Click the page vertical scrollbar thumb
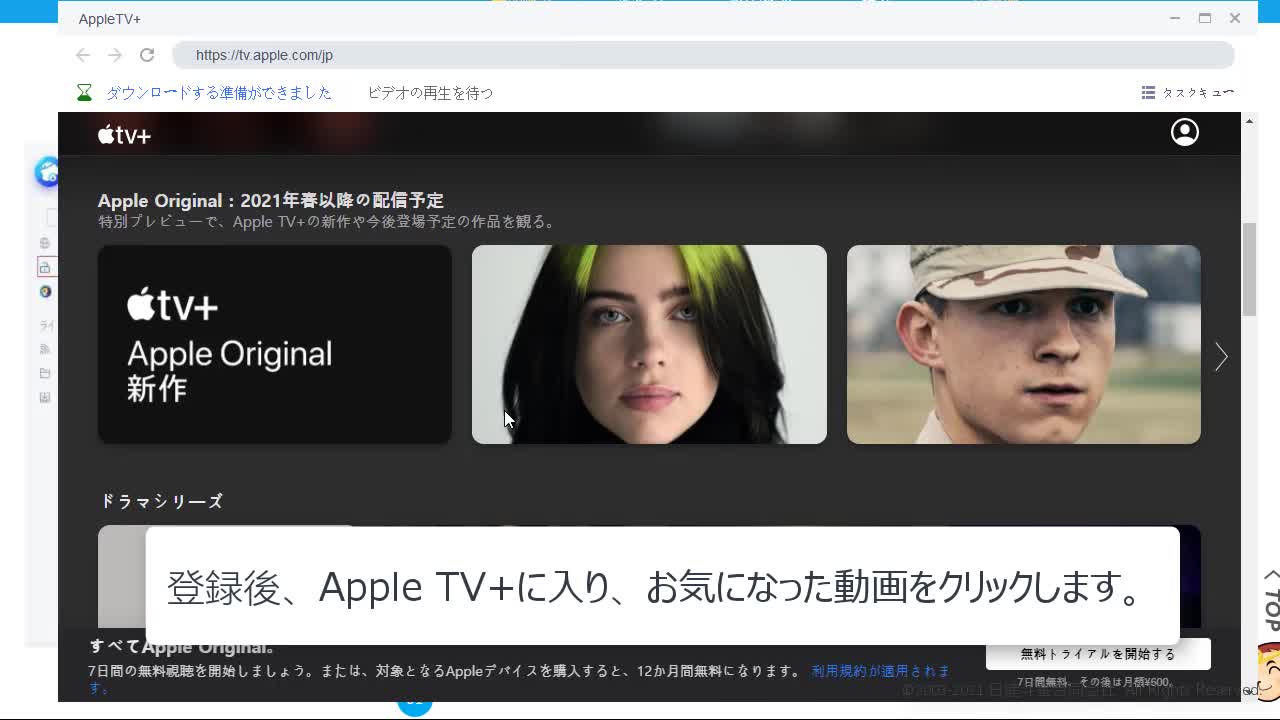The width and height of the screenshot is (1280, 720). [1249, 270]
